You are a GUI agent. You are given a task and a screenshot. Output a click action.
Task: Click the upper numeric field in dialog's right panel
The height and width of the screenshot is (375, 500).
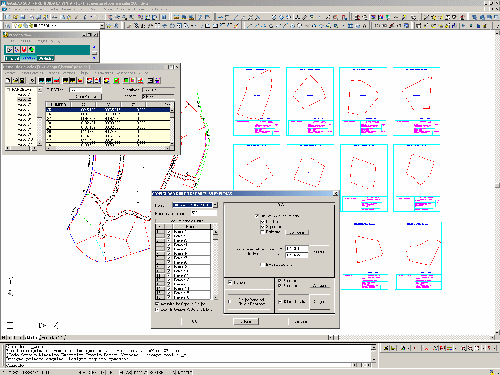click(x=297, y=249)
